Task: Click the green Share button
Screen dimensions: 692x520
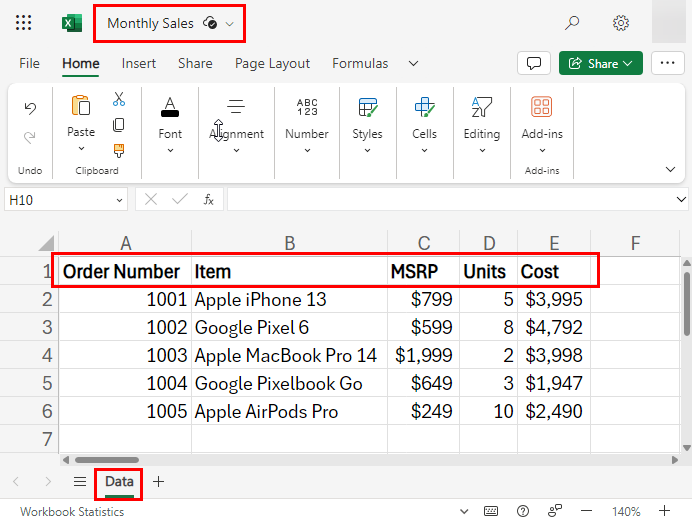Action: coord(601,63)
